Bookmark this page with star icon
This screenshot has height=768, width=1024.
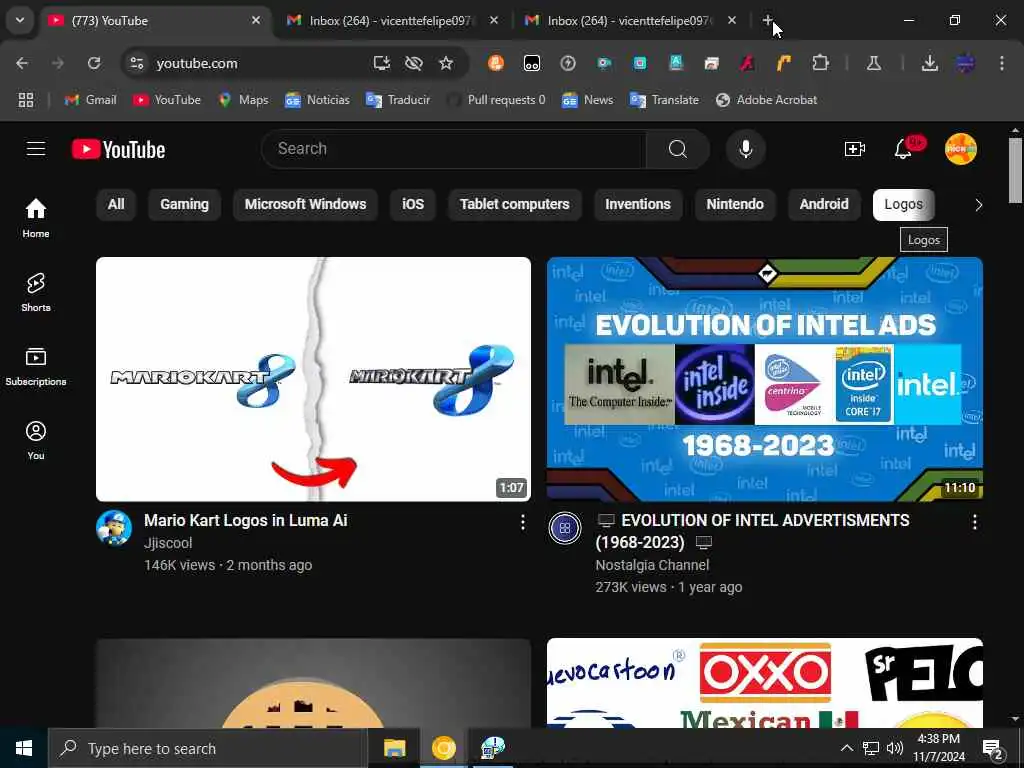(x=446, y=63)
